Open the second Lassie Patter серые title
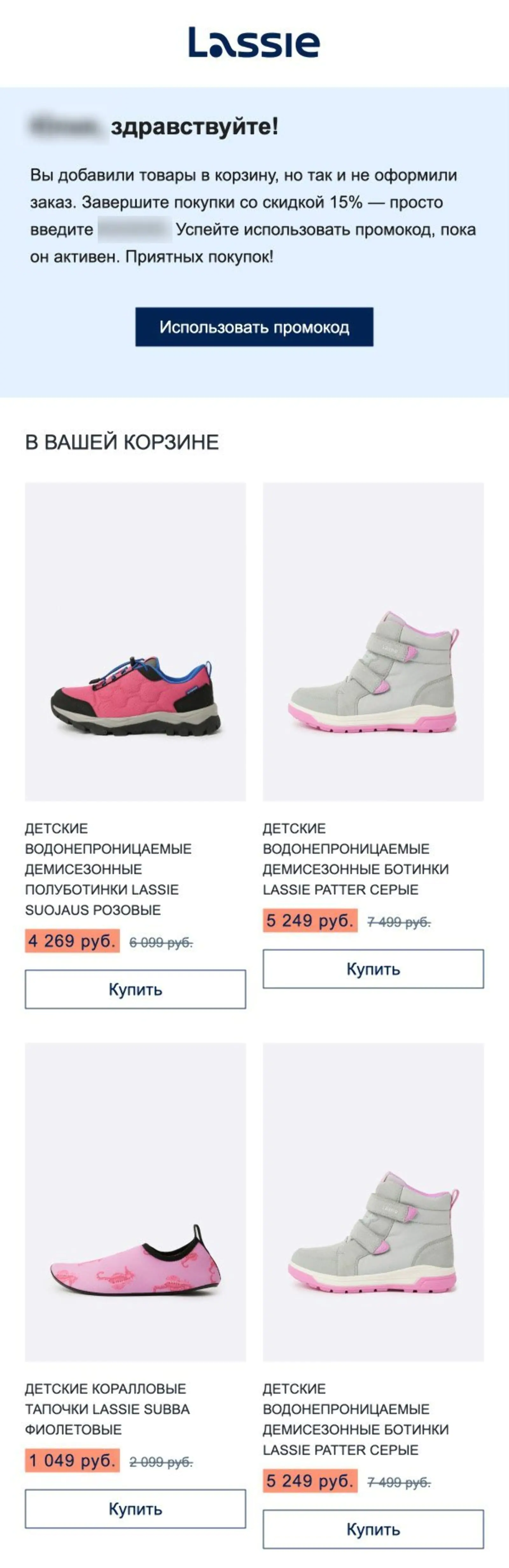The height and width of the screenshot is (1568, 509). click(x=356, y=1419)
